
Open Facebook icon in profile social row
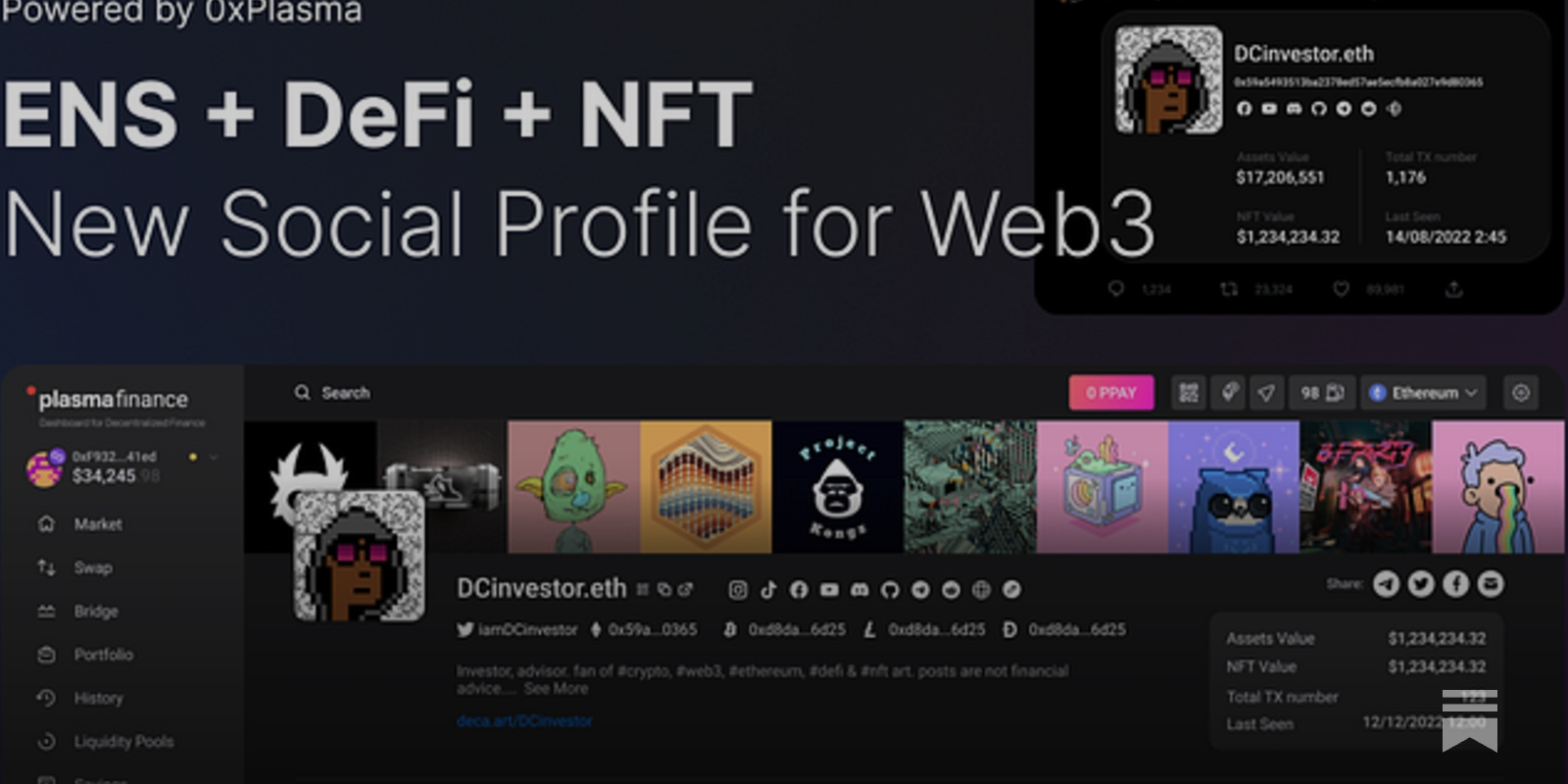(799, 589)
